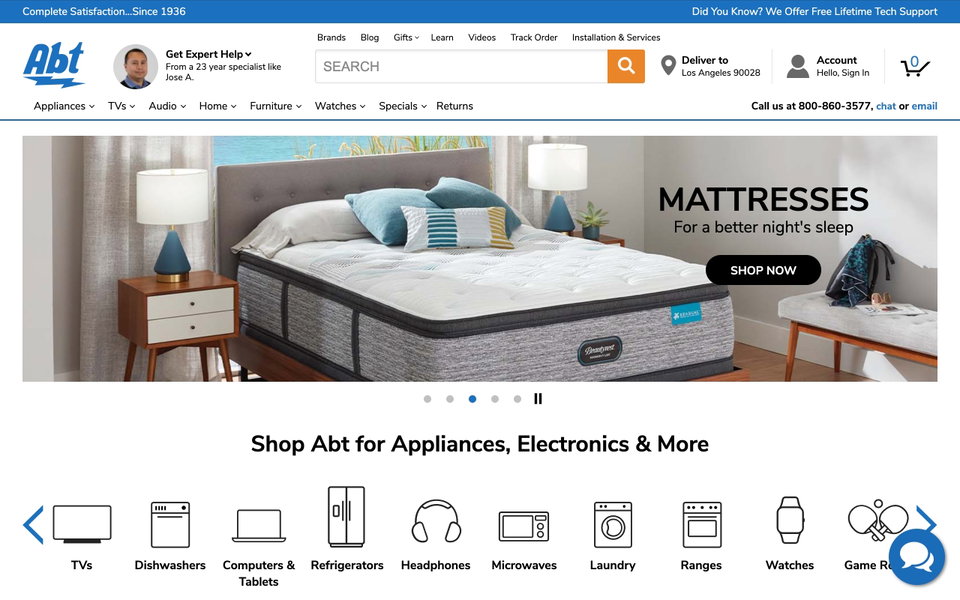Screen dimensions: 960x600
Task: Expand the Specials menu
Action: click(x=402, y=106)
